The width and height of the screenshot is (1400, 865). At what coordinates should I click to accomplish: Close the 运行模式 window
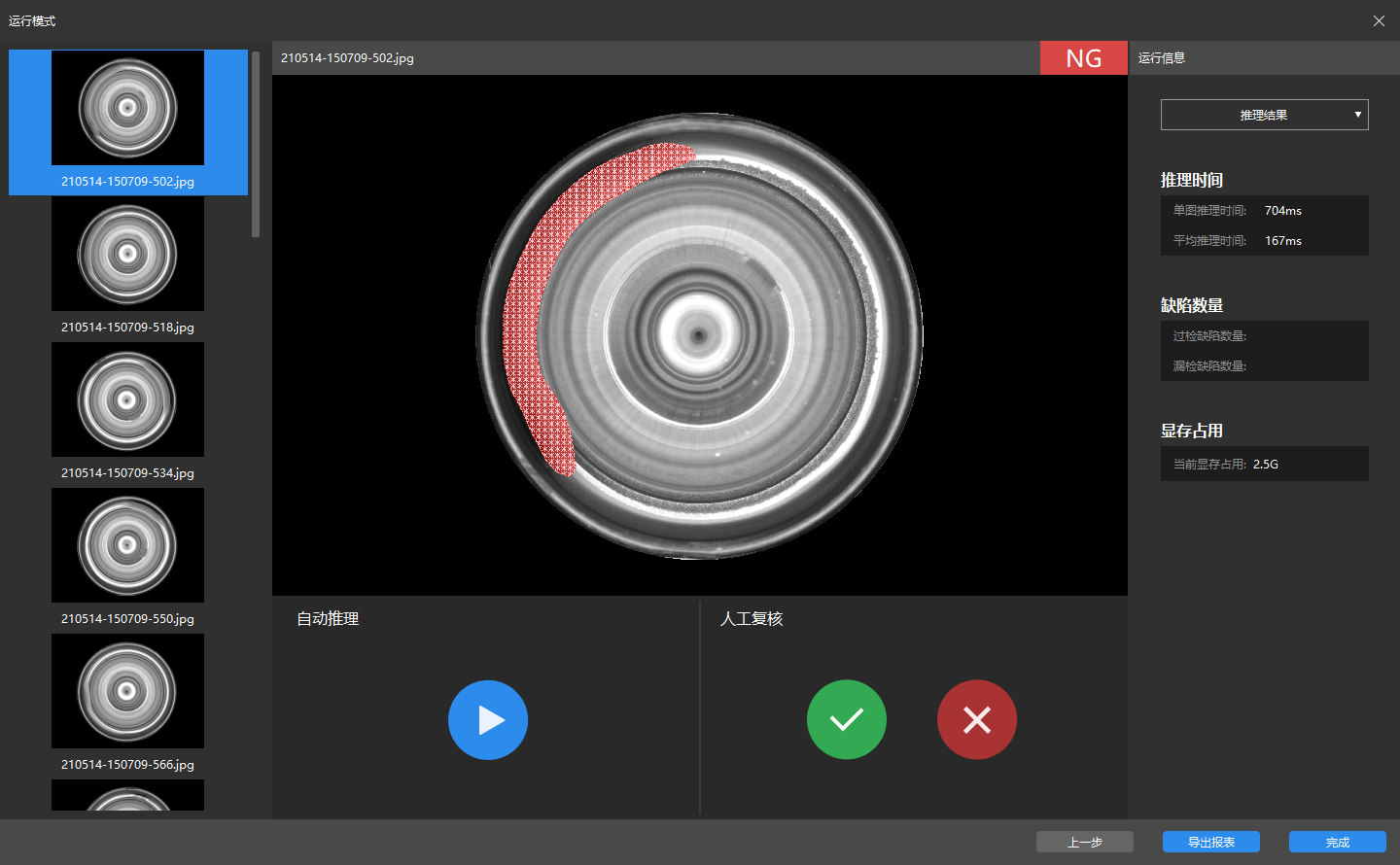pos(1379,20)
